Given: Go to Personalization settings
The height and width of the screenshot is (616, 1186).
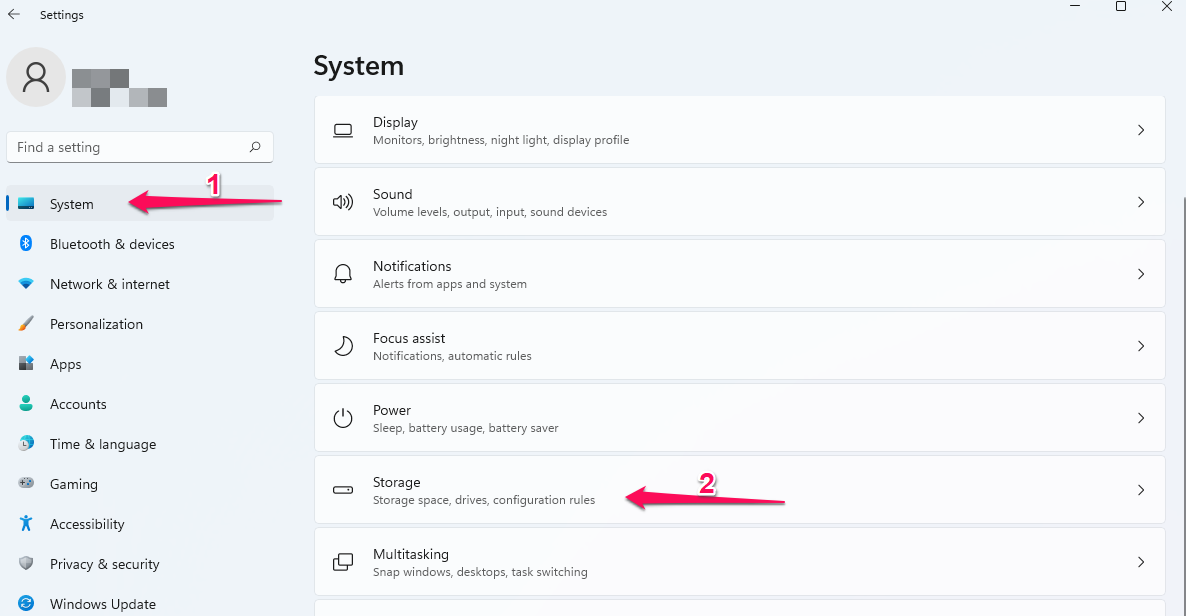Looking at the screenshot, I should click(x=140, y=324).
